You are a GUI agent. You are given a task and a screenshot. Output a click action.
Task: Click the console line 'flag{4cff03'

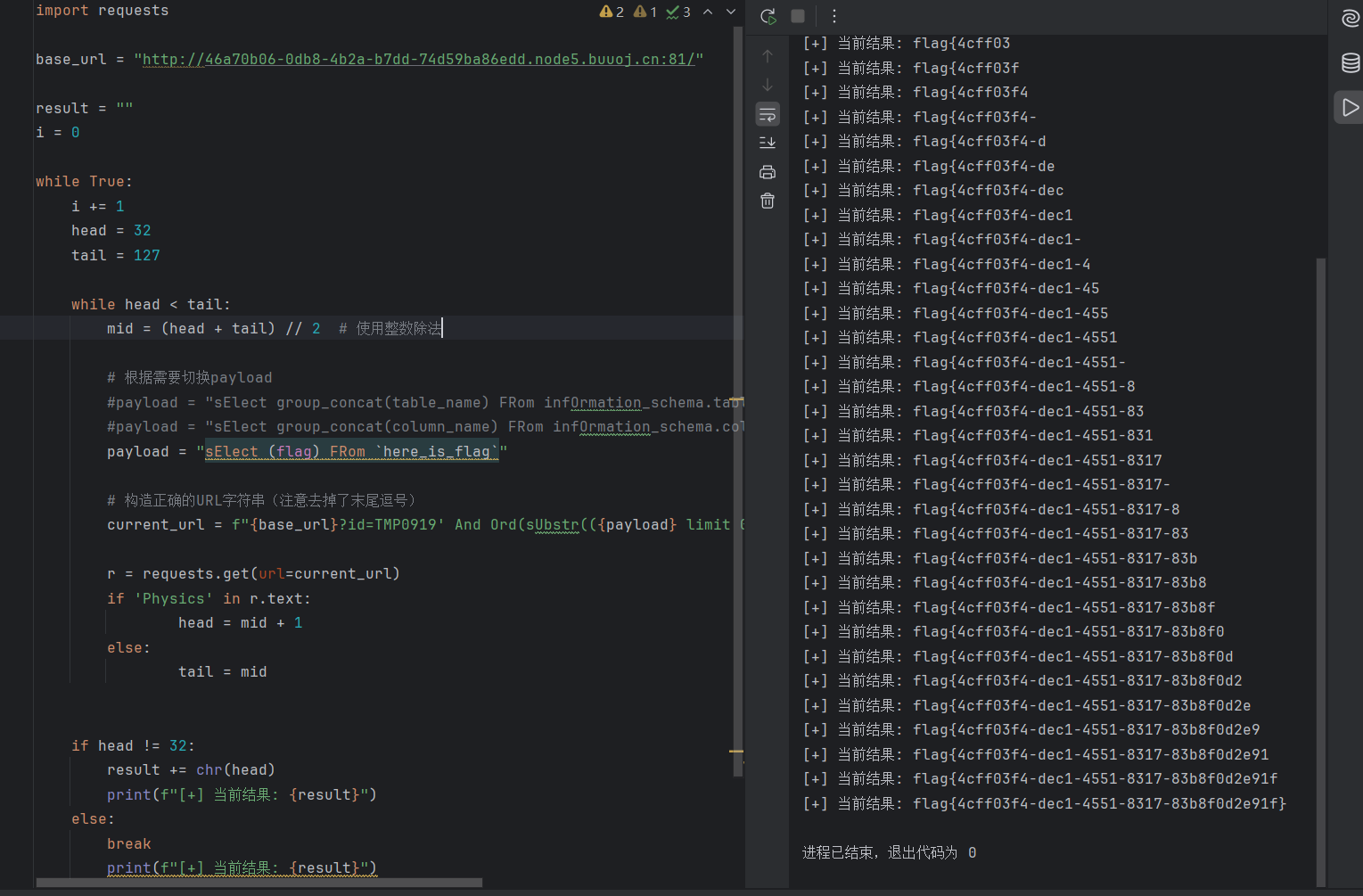coord(907,44)
